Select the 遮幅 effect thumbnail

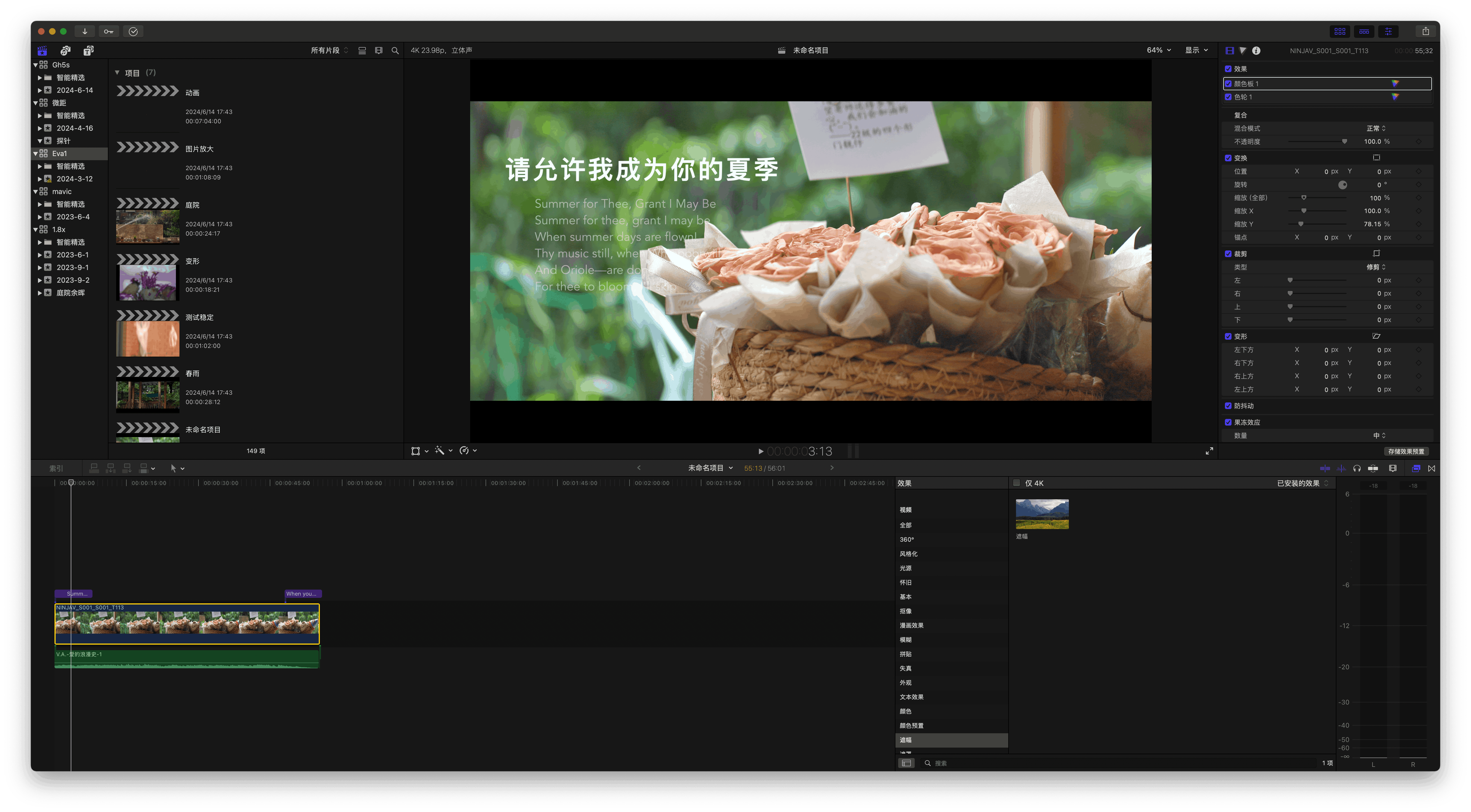(1042, 514)
